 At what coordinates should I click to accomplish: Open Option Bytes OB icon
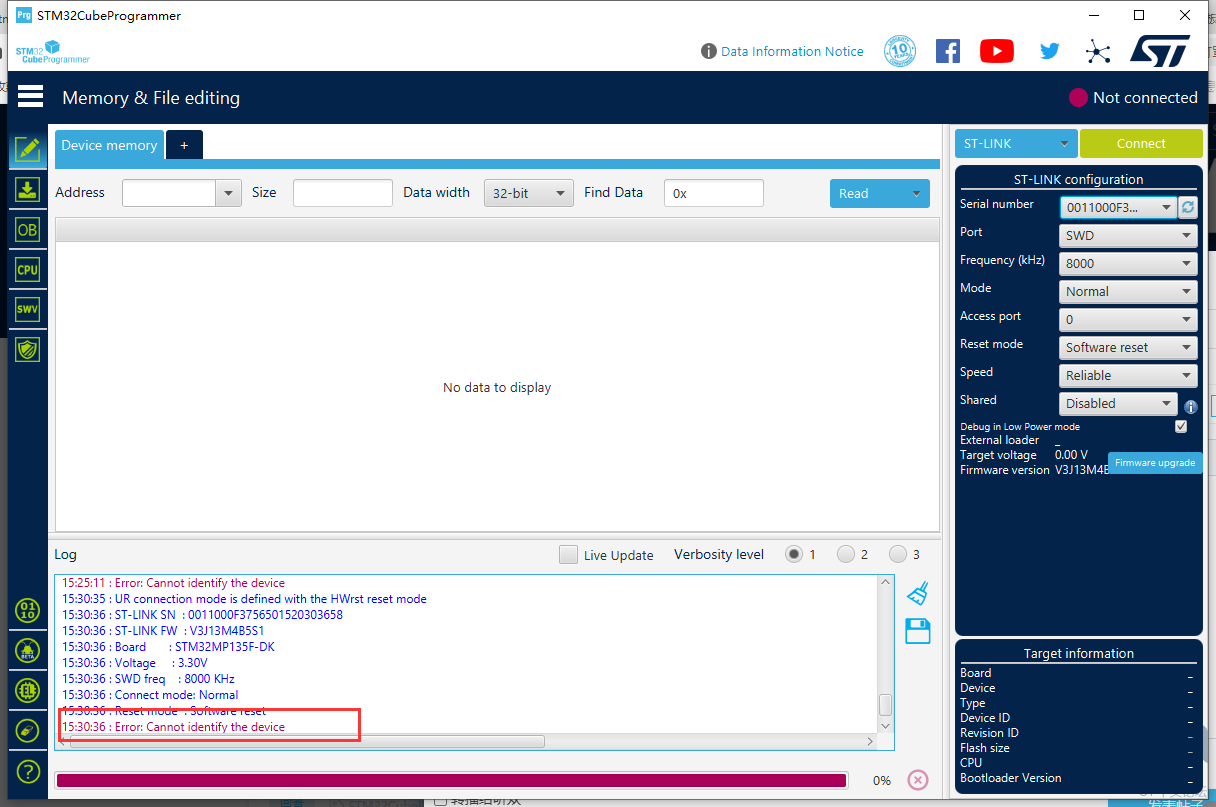(27, 230)
